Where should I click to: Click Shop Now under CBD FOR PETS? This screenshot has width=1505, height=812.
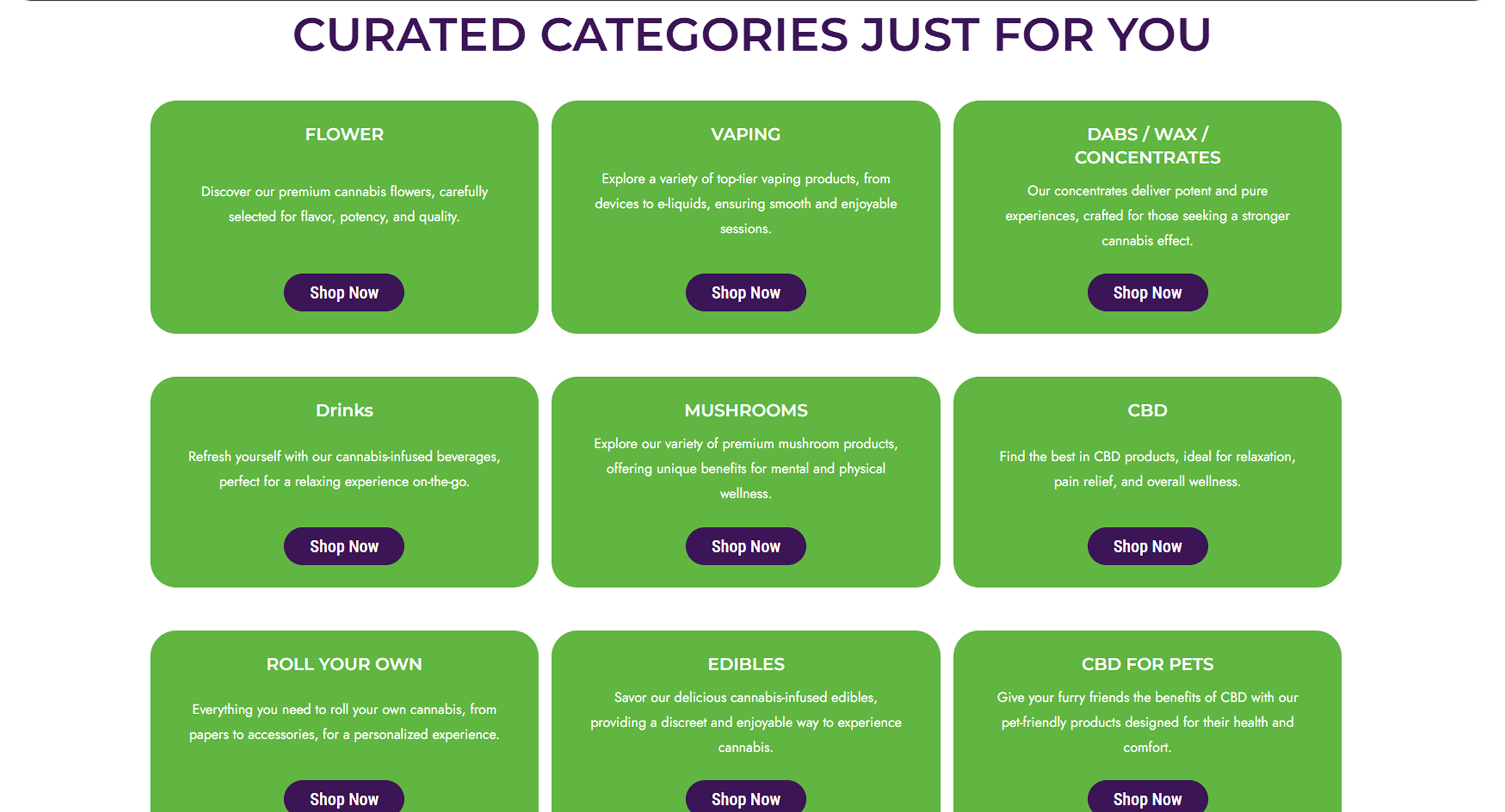tap(1147, 798)
